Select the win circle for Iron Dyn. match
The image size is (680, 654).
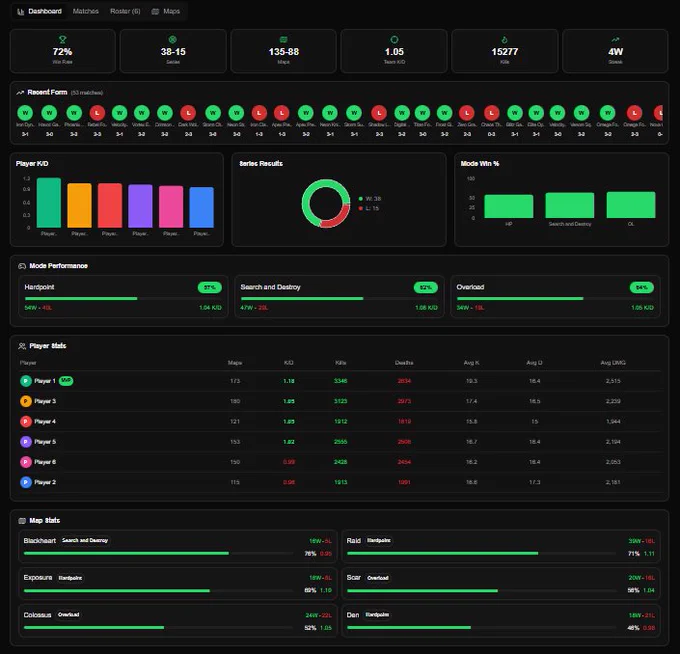[25, 113]
